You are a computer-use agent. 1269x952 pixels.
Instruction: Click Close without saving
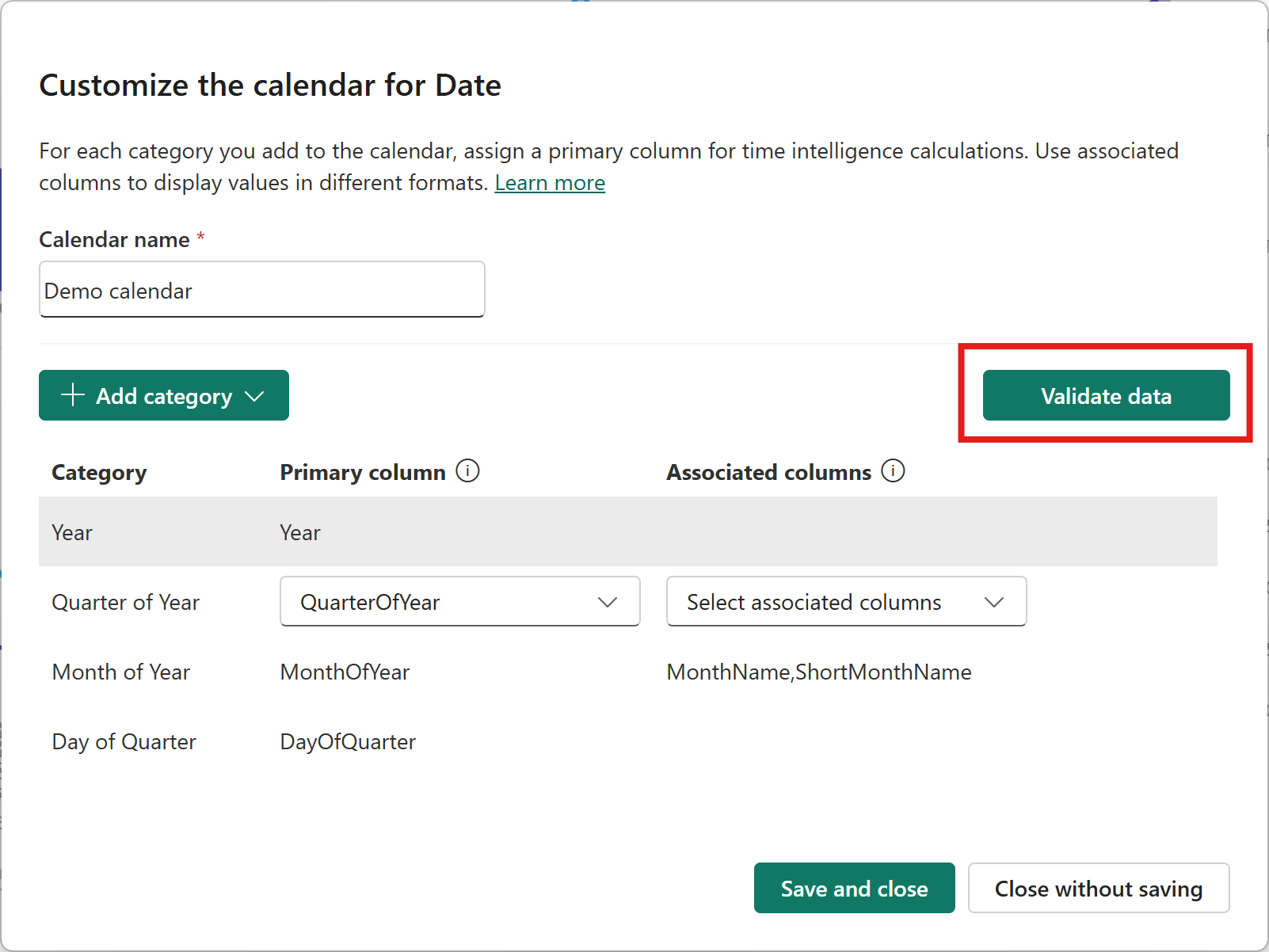click(1098, 889)
